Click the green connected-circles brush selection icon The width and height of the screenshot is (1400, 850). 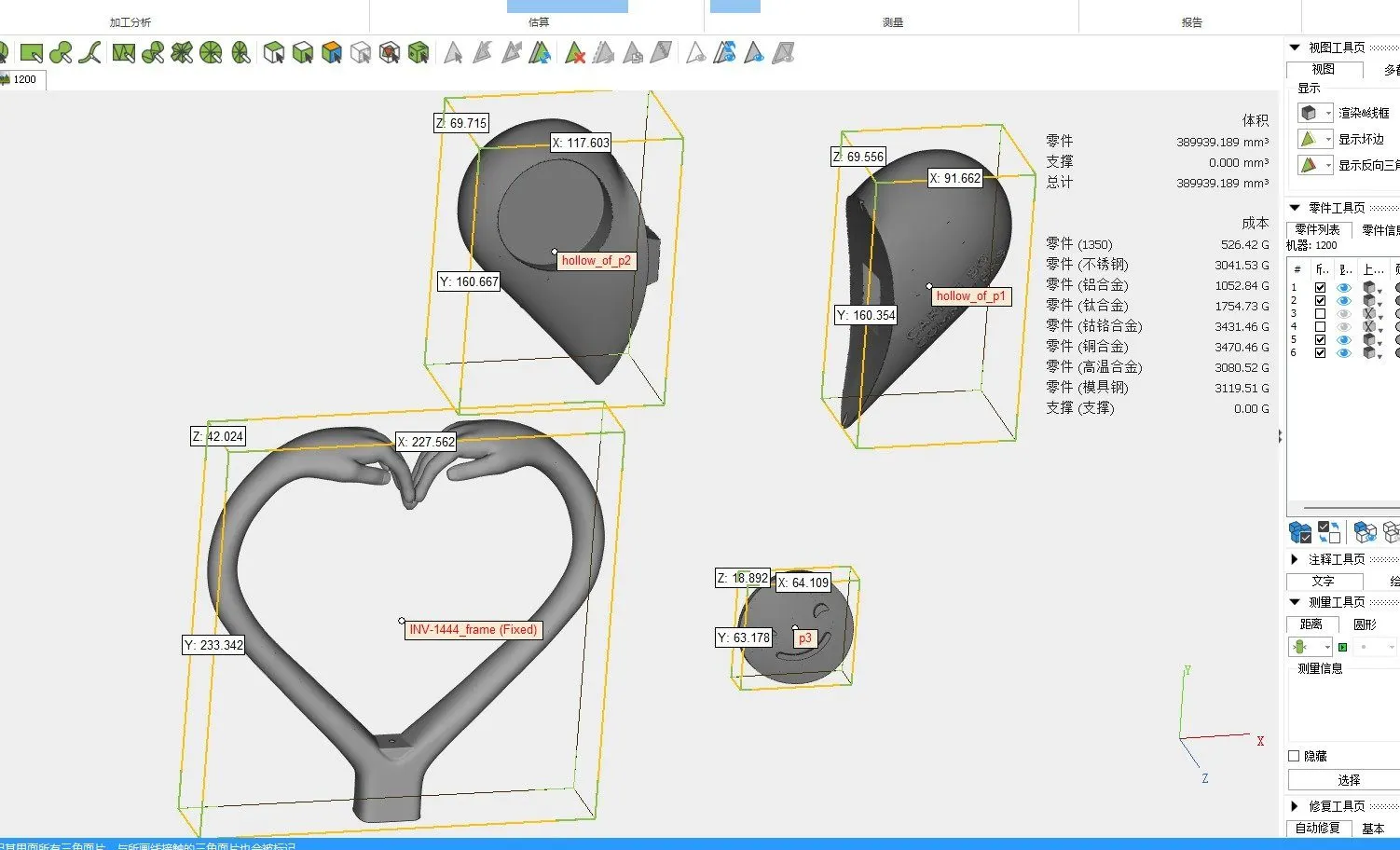(x=61, y=53)
